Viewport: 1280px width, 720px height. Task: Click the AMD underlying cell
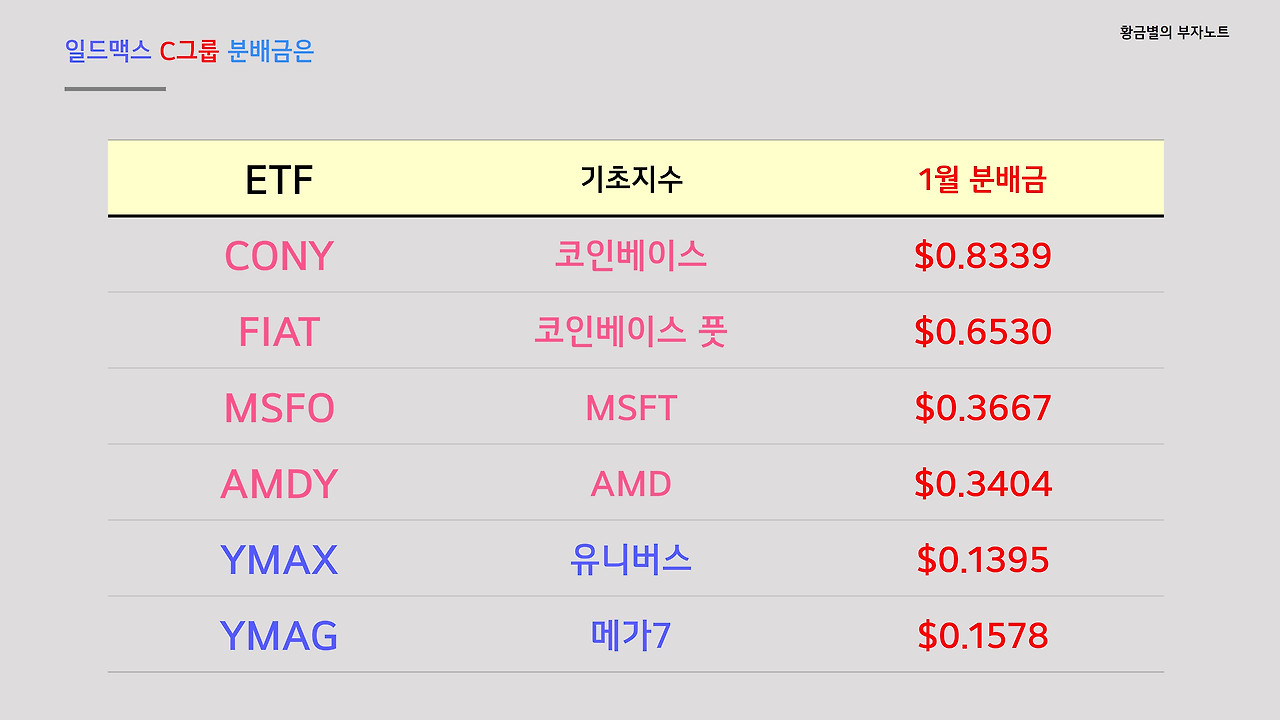point(631,484)
